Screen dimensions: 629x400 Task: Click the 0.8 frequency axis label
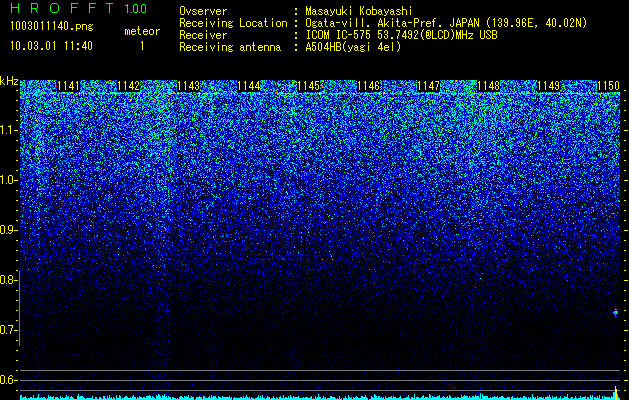[8, 280]
